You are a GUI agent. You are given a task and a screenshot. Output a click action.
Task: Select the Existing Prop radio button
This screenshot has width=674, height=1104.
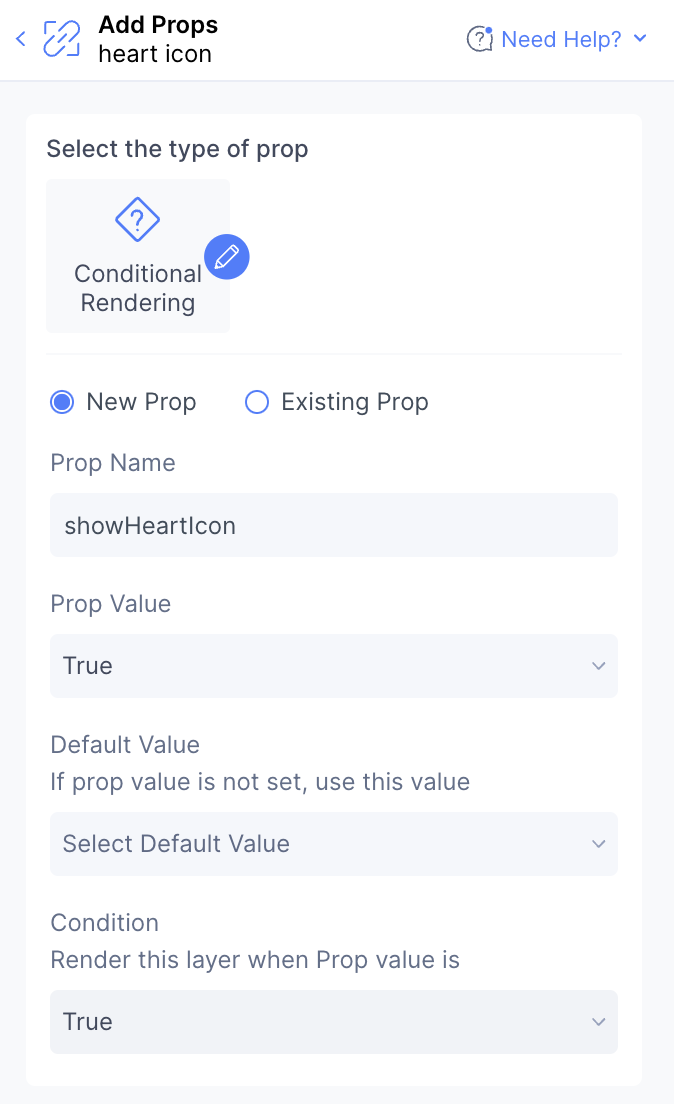coord(257,401)
